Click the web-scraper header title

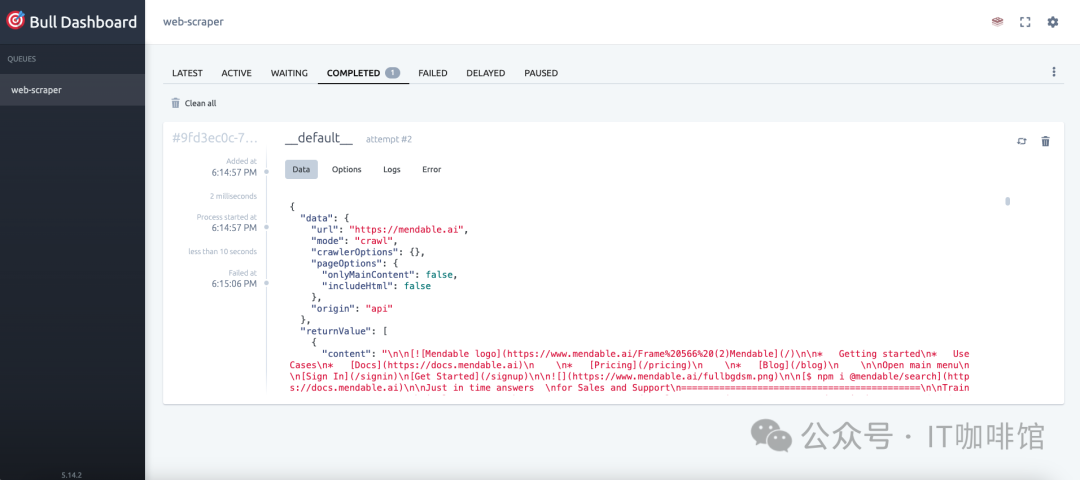194,21
